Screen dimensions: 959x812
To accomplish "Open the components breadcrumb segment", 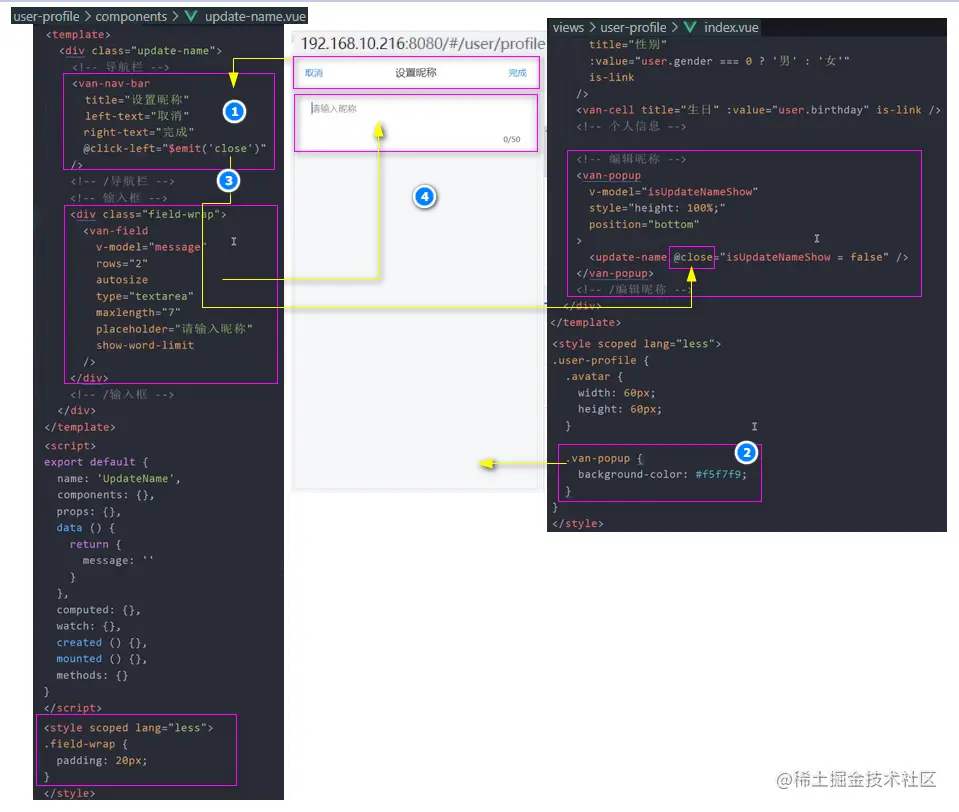I will [x=131, y=17].
